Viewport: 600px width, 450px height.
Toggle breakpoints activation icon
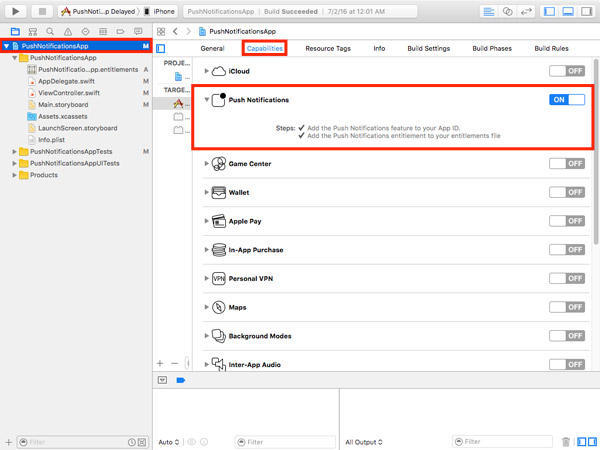coord(181,380)
